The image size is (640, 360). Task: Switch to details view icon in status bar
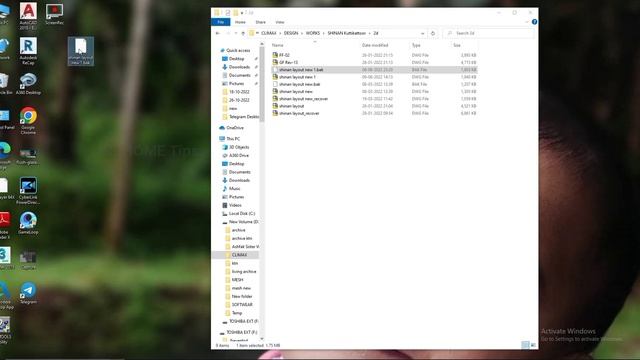click(525, 345)
